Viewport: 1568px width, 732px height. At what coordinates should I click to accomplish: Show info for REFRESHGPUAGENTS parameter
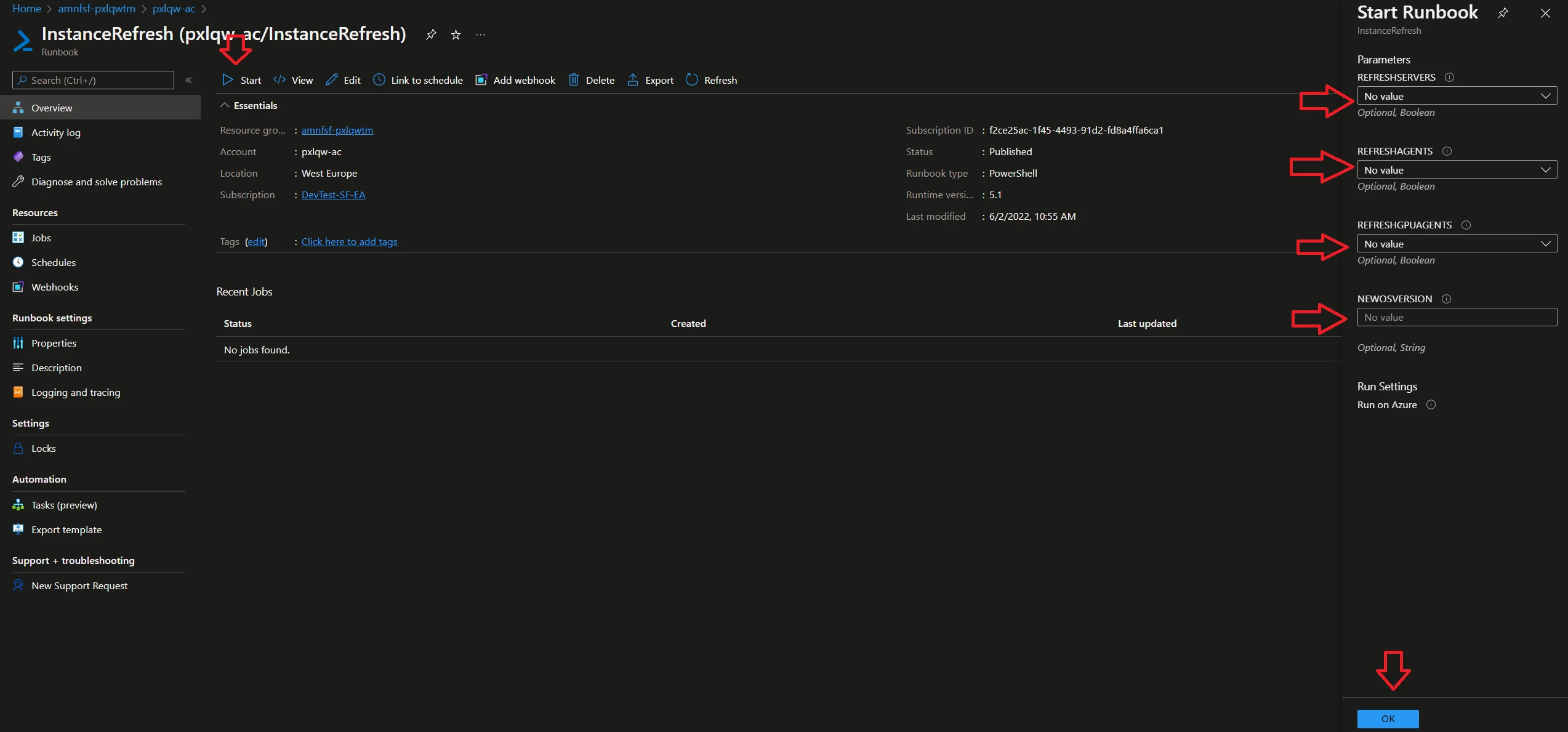[1466, 225]
